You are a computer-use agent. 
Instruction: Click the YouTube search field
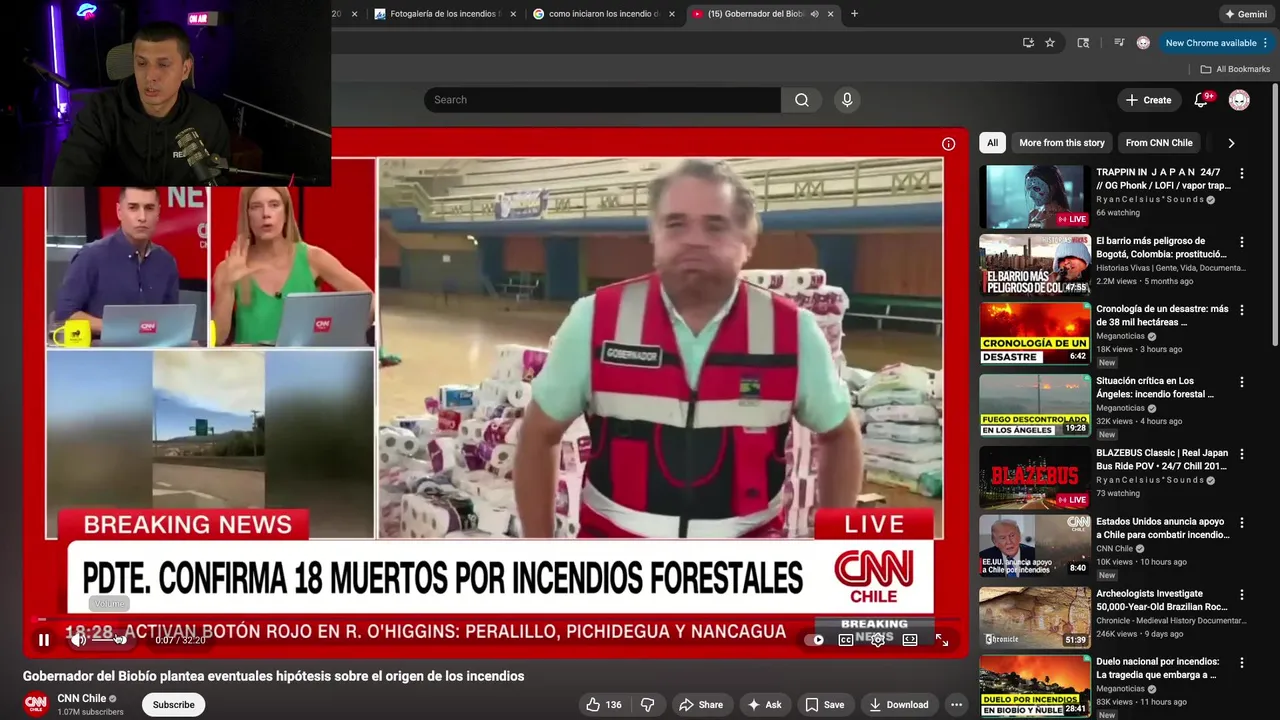click(602, 100)
